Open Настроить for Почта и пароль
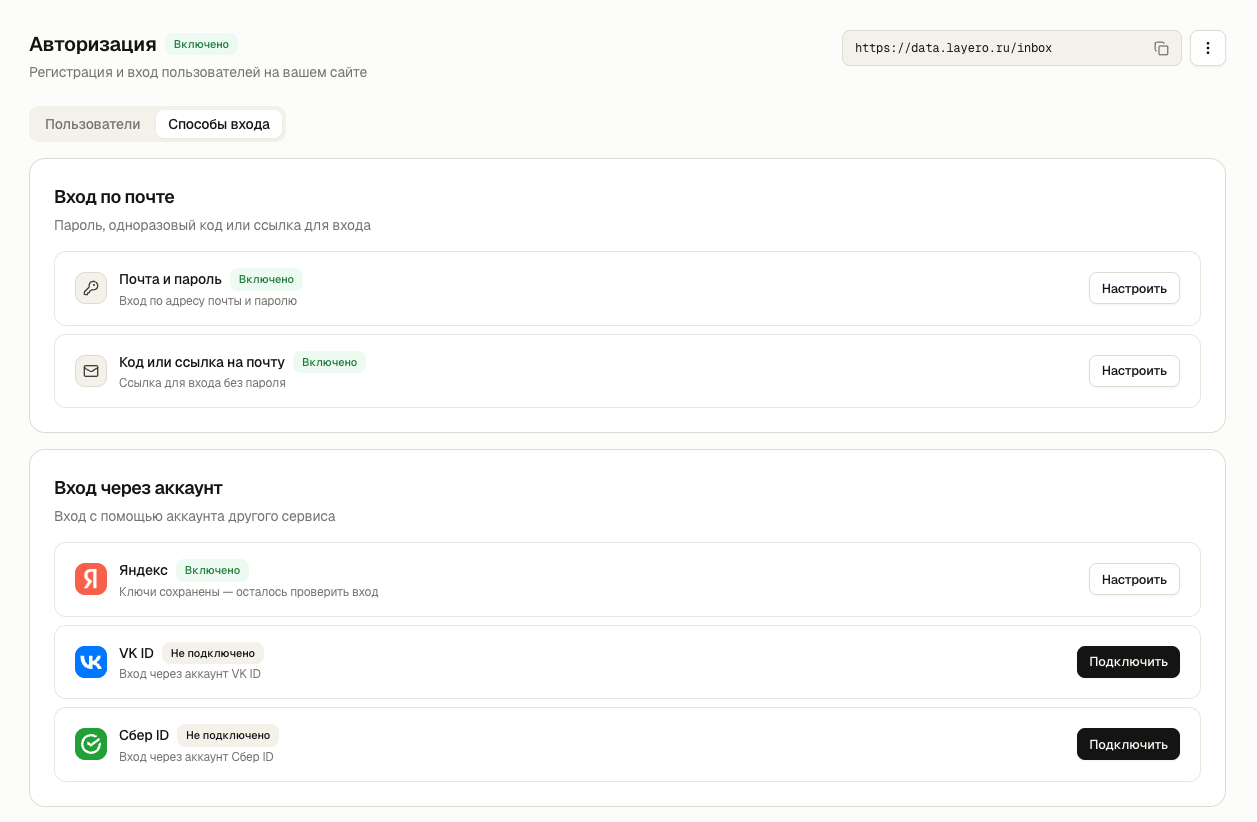This screenshot has width=1257, height=822. pos(1134,288)
